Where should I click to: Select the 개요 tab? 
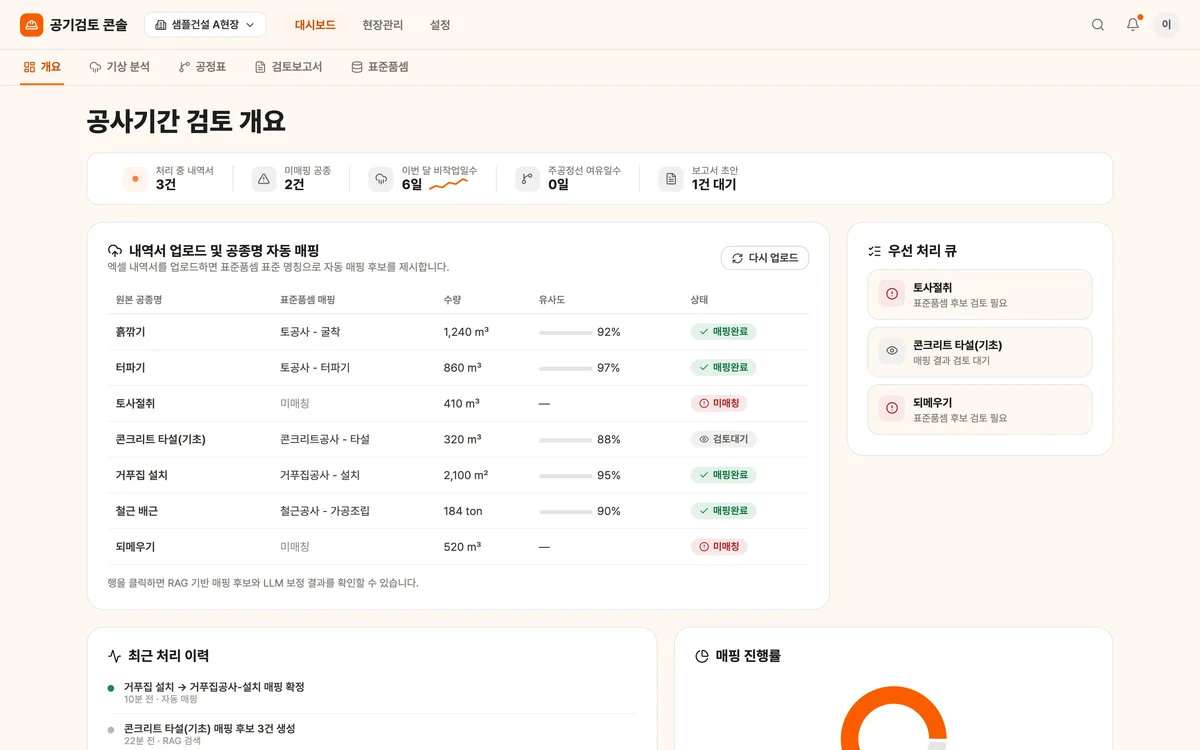pos(42,67)
